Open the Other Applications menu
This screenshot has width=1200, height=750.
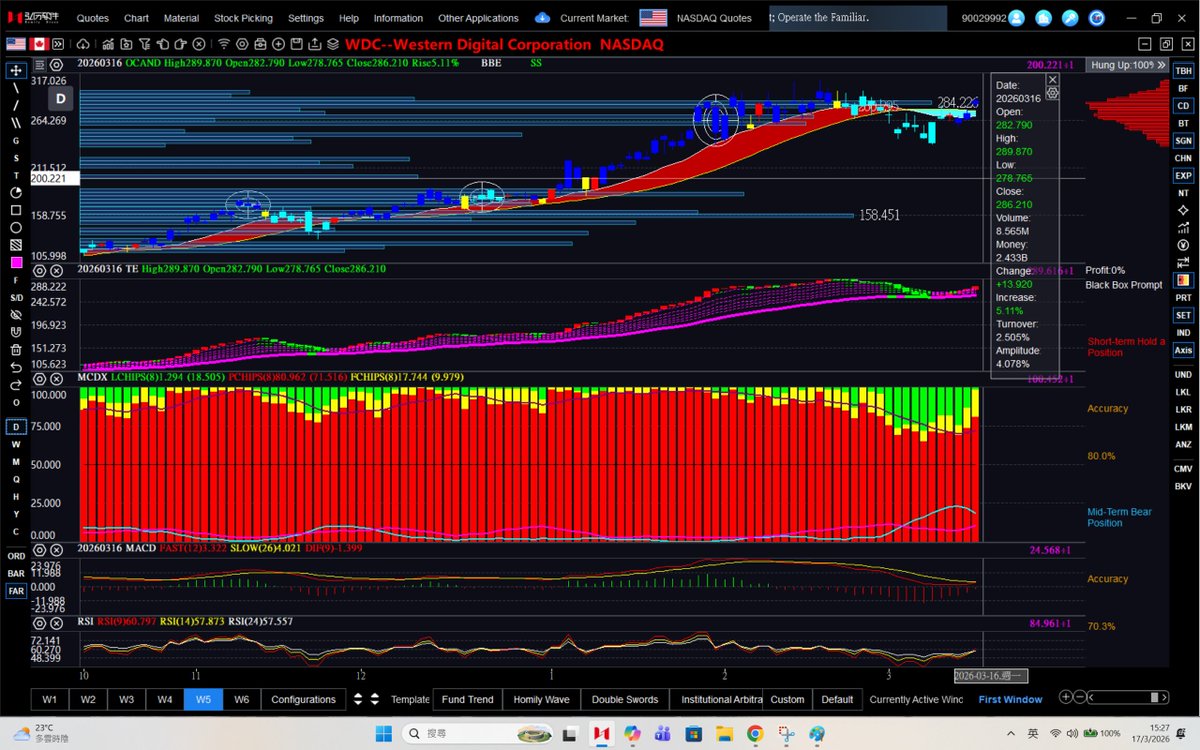pyautogui.click(x=478, y=18)
